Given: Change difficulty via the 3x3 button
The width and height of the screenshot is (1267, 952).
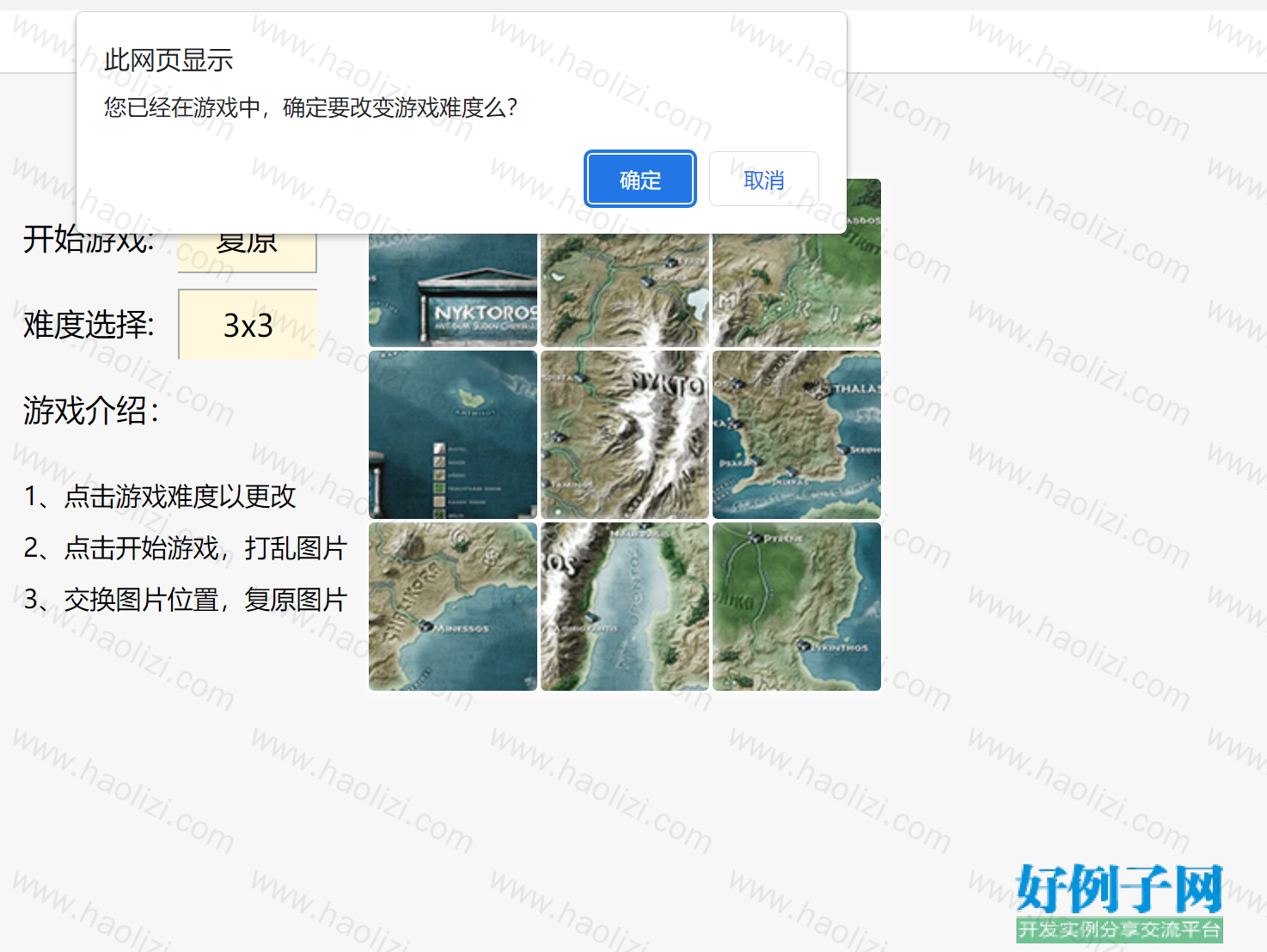Looking at the screenshot, I should pos(248,325).
